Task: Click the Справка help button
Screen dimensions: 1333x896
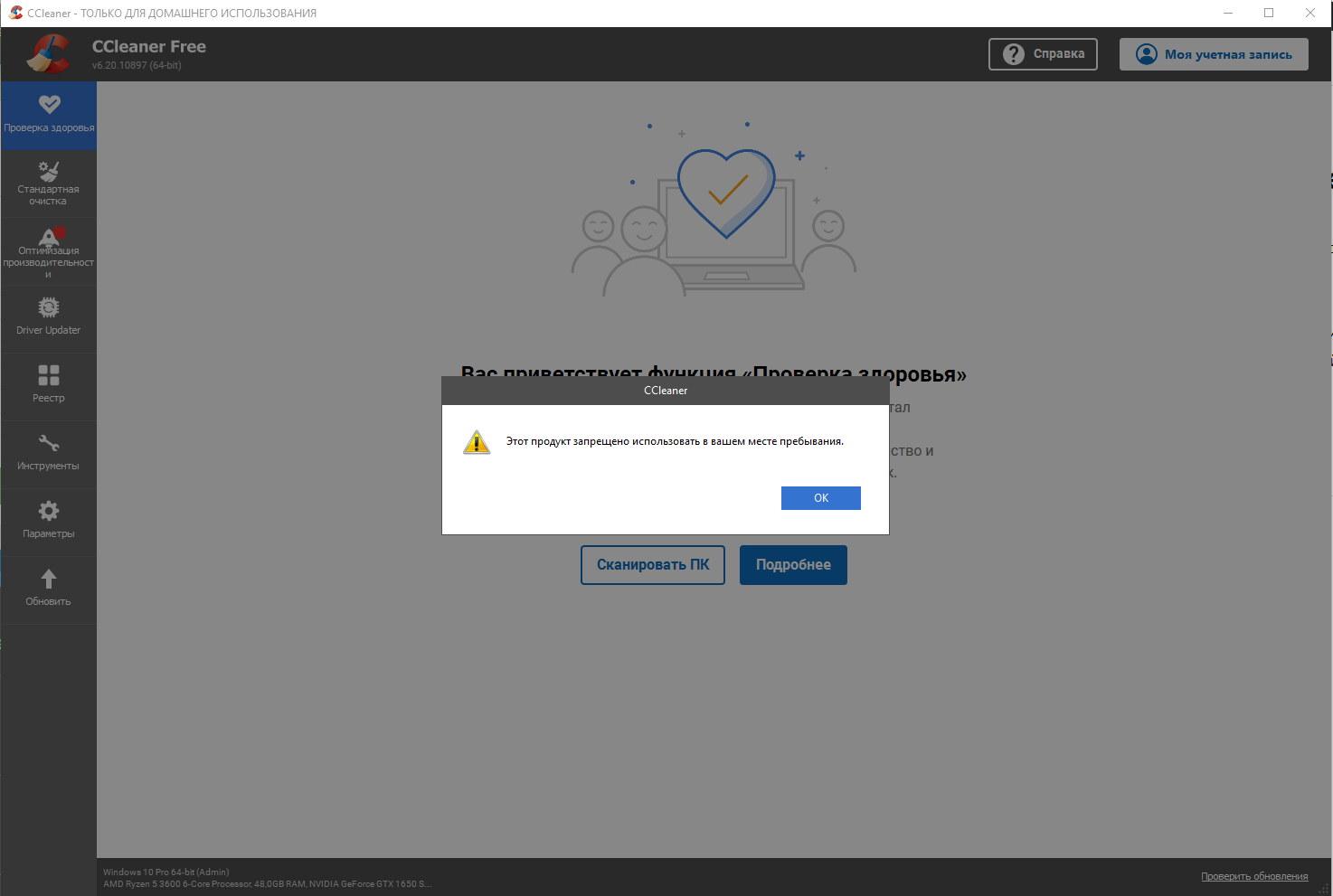Action: point(1043,54)
